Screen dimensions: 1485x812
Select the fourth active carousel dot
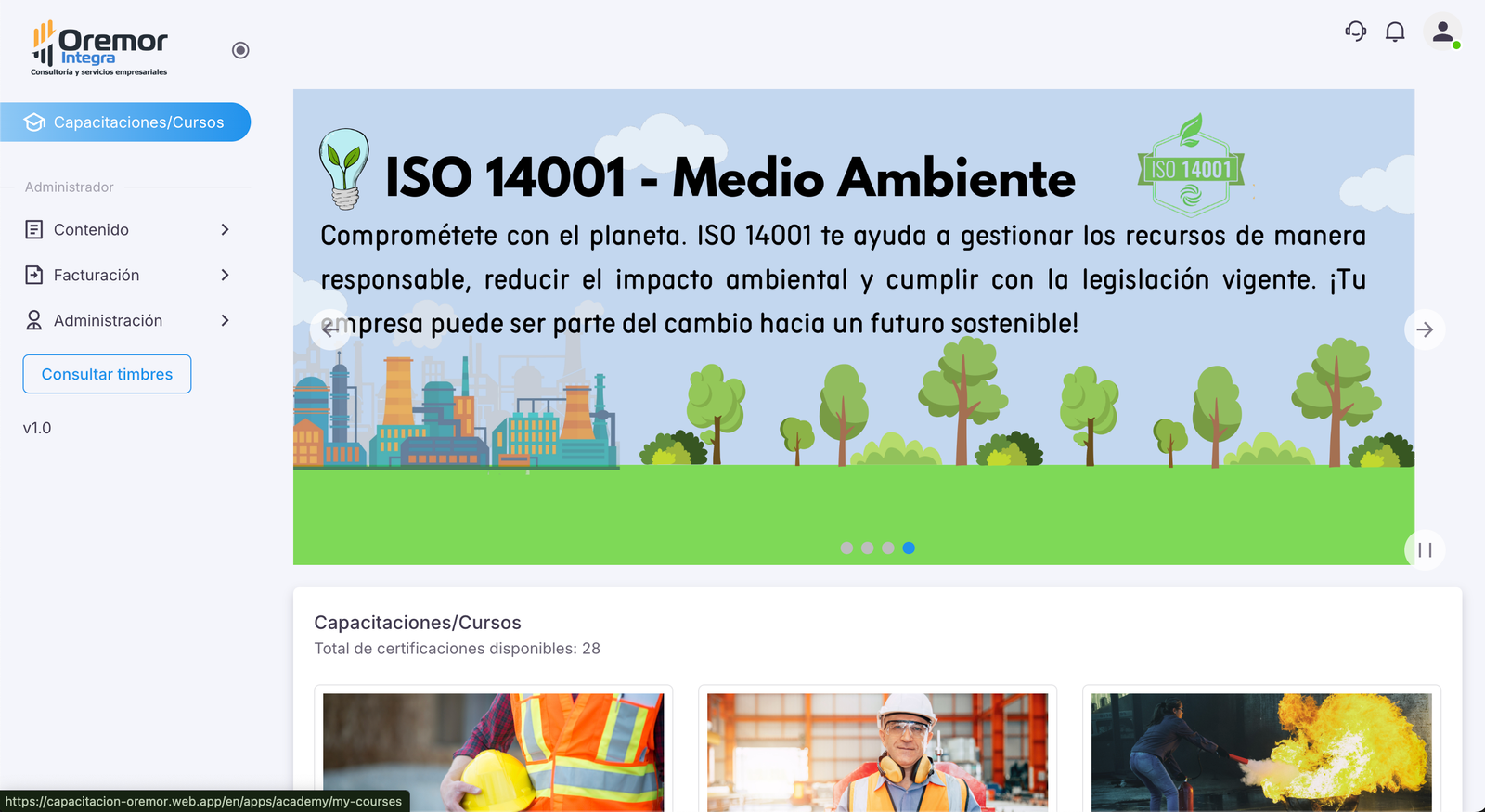pos(909,548)
